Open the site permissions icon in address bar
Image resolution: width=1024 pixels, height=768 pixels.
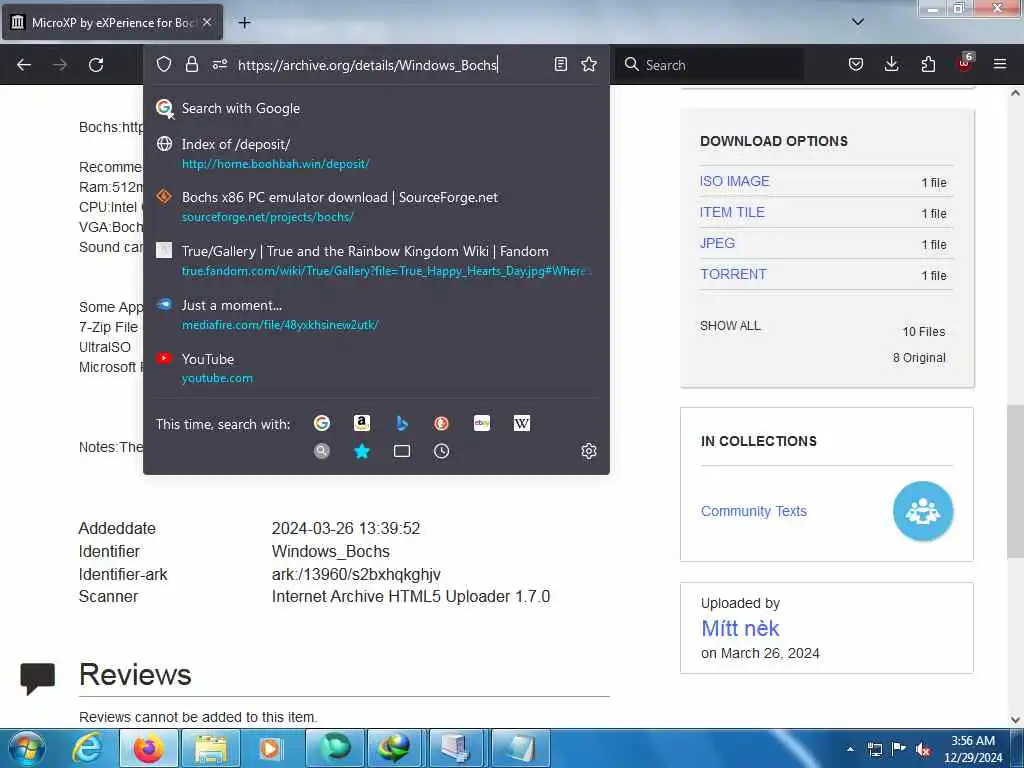tap(219, 64)
